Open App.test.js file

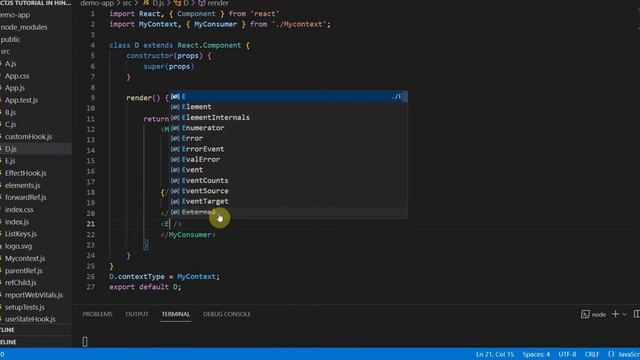click(x=21, y=100)
